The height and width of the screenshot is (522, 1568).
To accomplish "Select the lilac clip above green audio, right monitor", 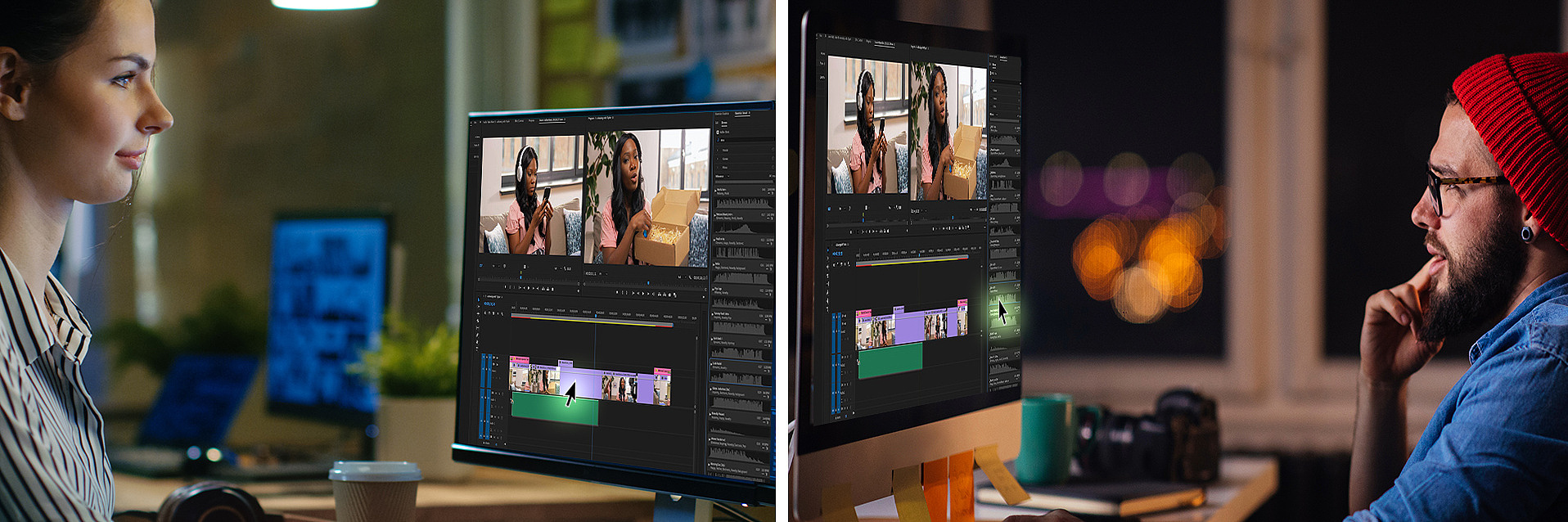I will click(909, 326).
